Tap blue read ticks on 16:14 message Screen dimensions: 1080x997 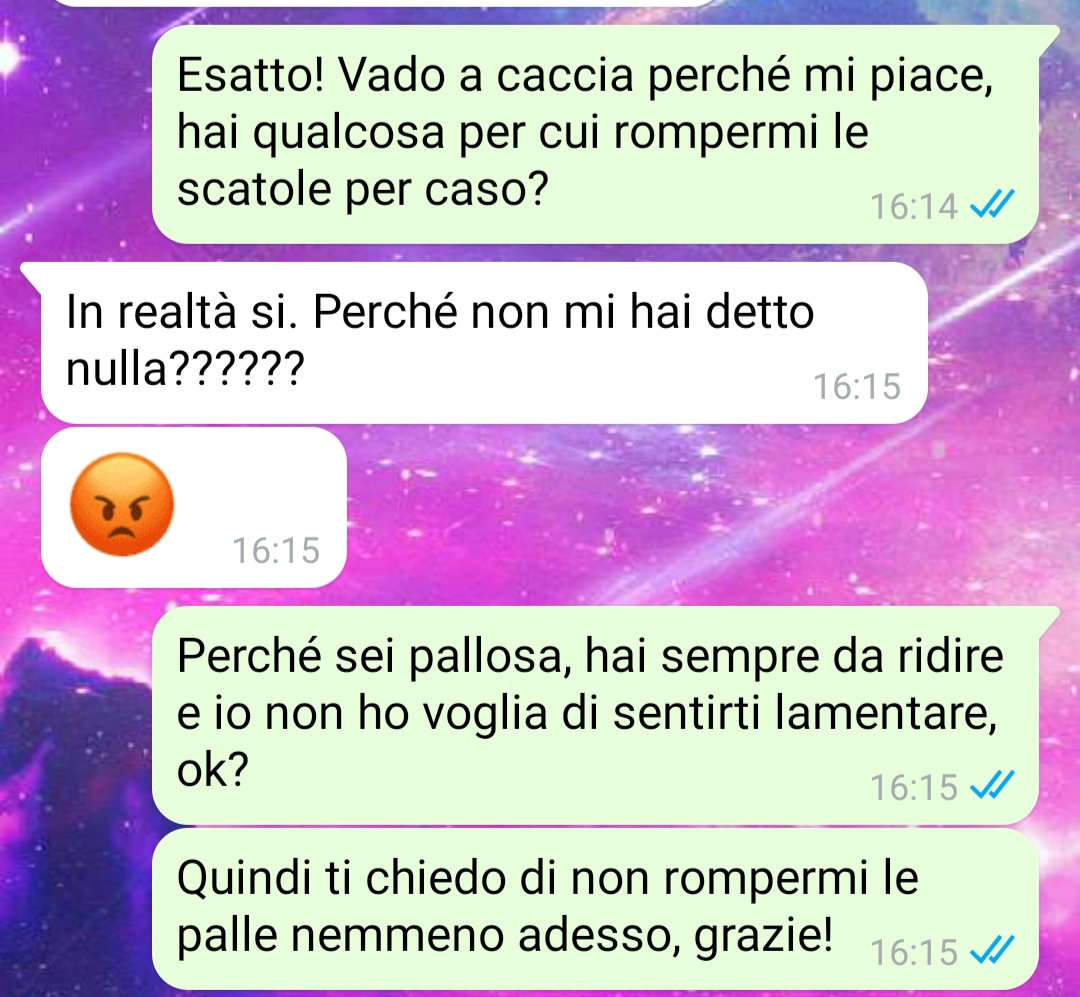(x=992, y=205)
